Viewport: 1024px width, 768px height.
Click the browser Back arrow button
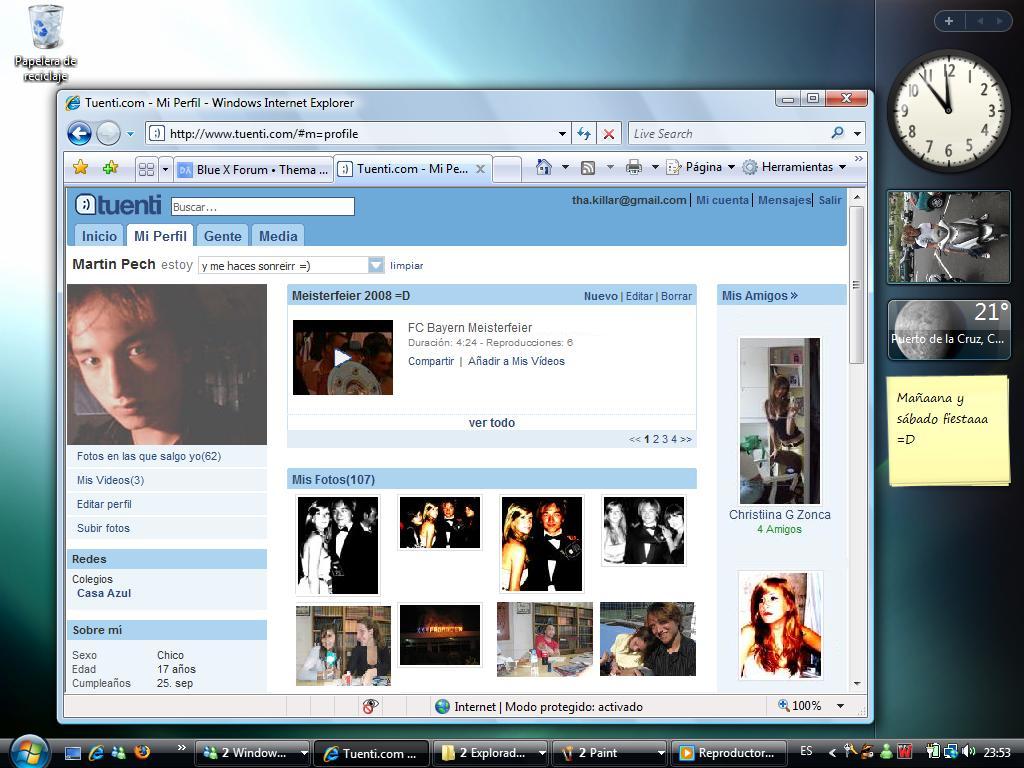79,133
